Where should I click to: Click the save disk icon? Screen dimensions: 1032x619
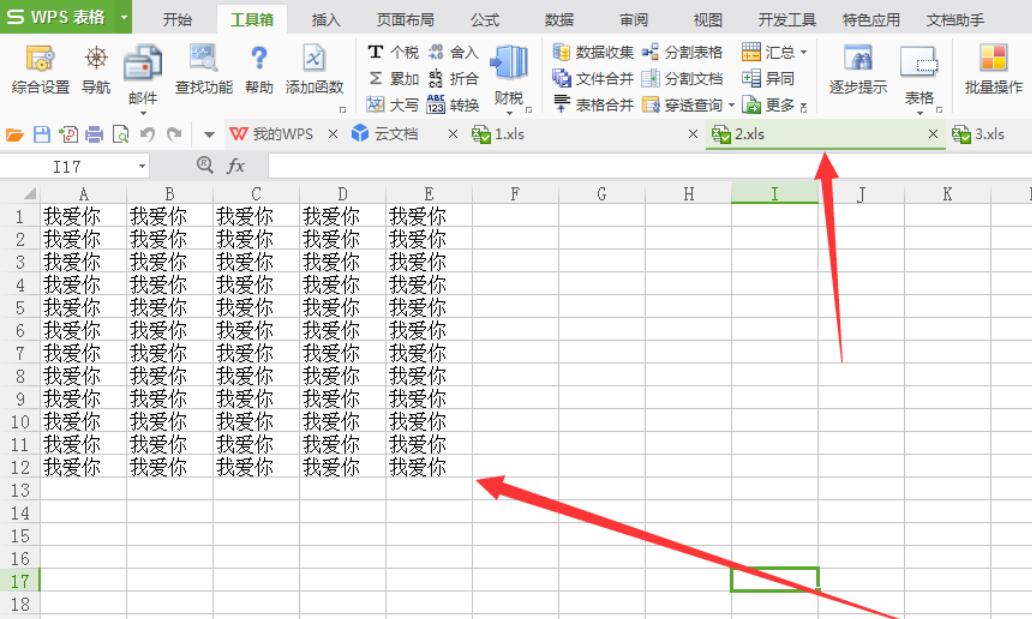41,135
